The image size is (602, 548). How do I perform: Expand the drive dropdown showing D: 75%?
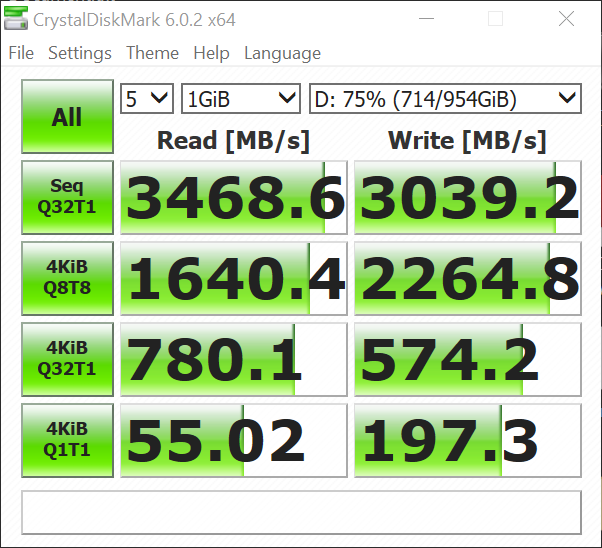(445, 99)
